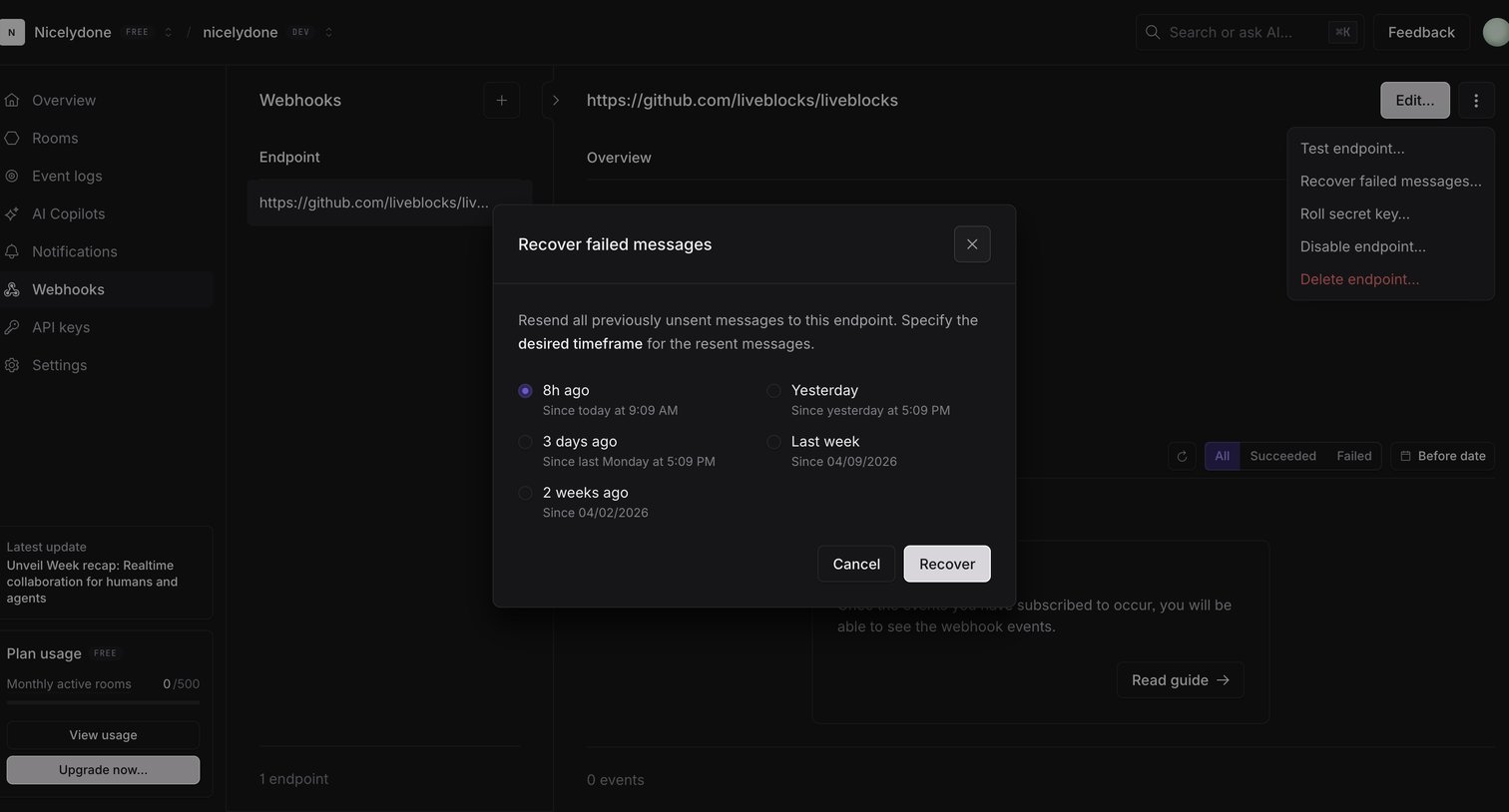
Task: Open the three-dot more options menu
Action: 1476,100
